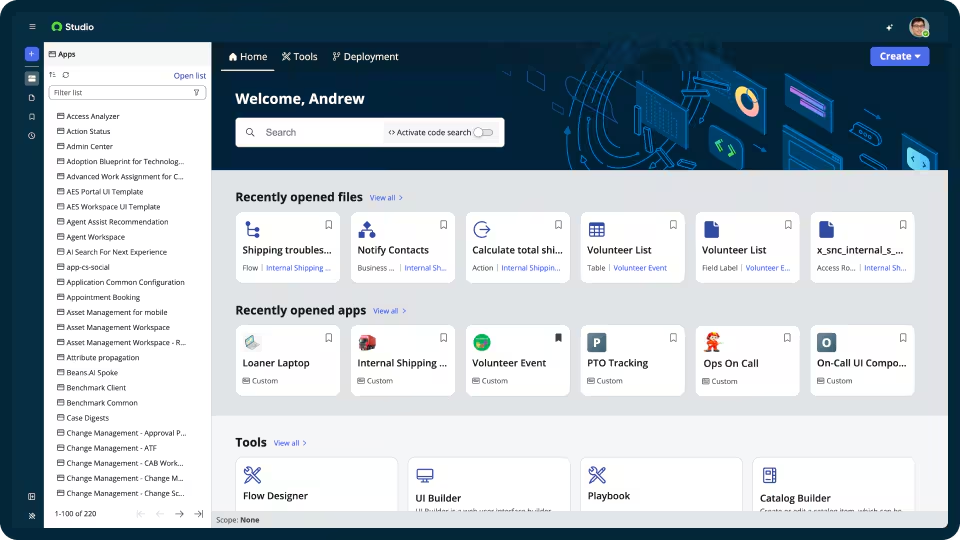The width and height of the screenshot is (960, 540).
Task: Select Attribute propagation in apps list
Action: tap(102, 358)
